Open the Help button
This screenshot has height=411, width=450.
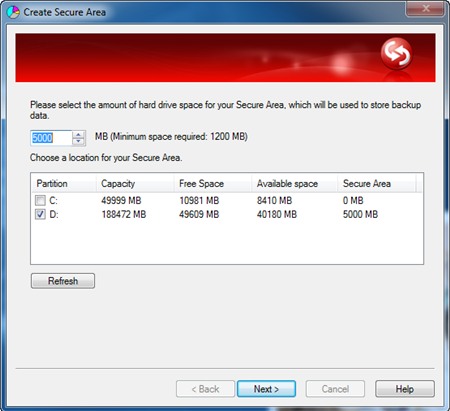point(405,389)
